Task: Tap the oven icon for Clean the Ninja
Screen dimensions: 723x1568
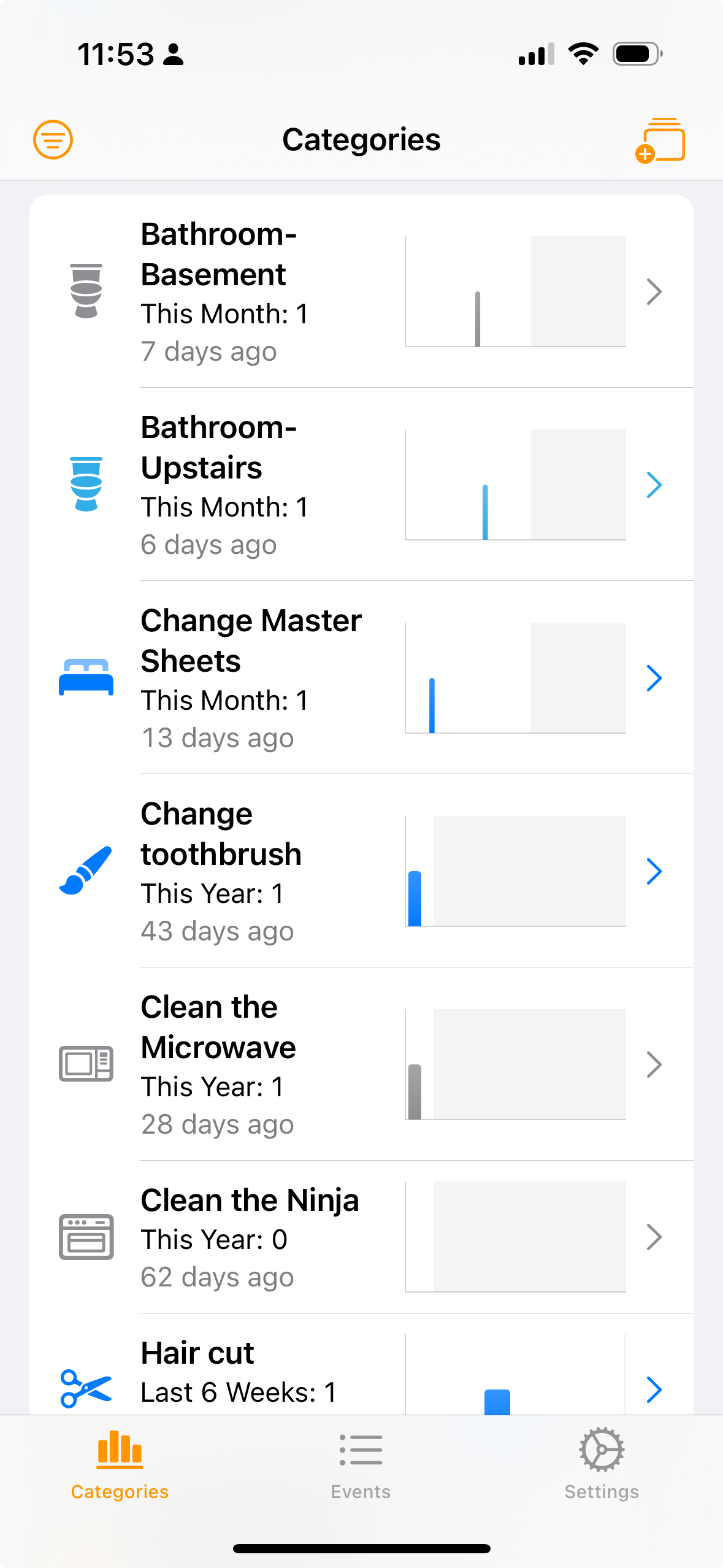Action: click(x=86, y=1237)
